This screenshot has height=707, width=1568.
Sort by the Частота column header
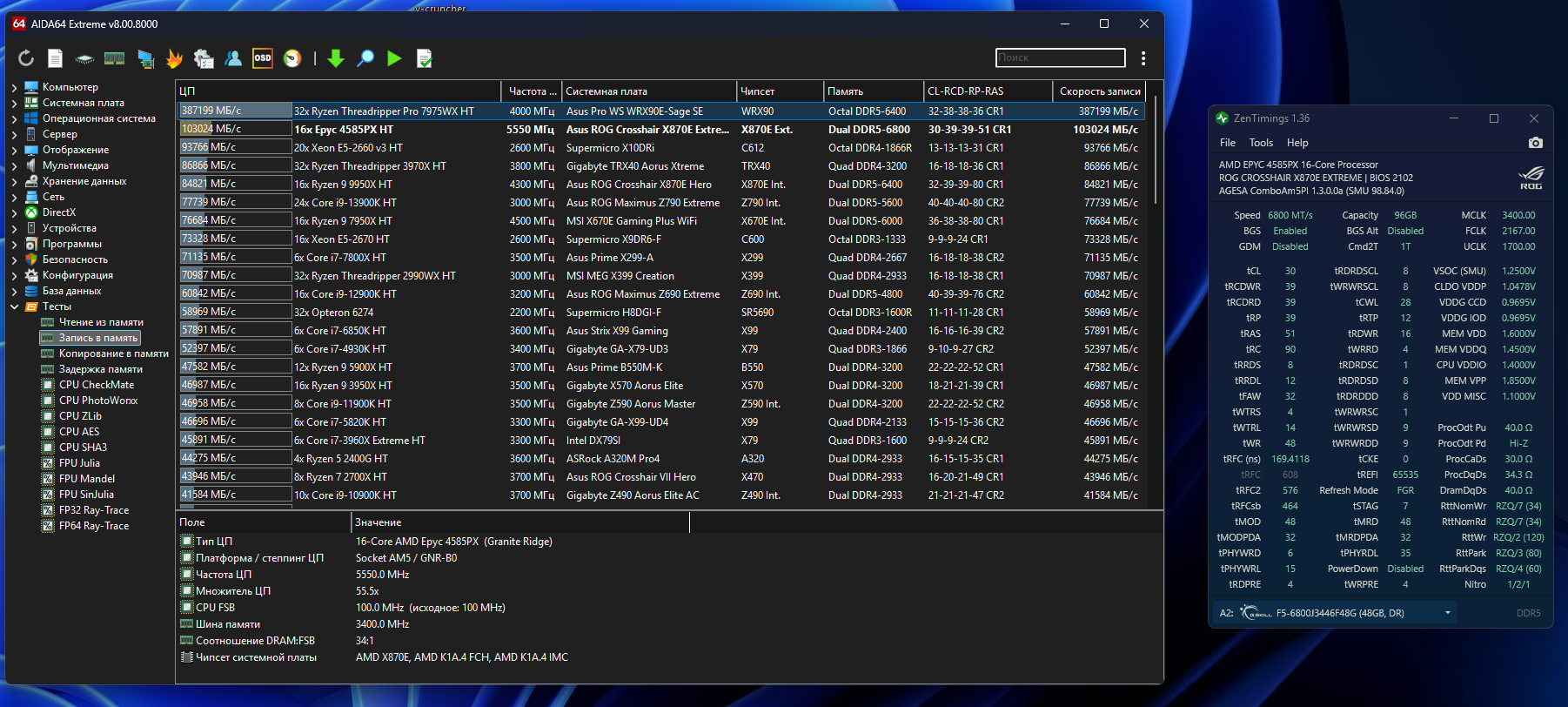532,91
